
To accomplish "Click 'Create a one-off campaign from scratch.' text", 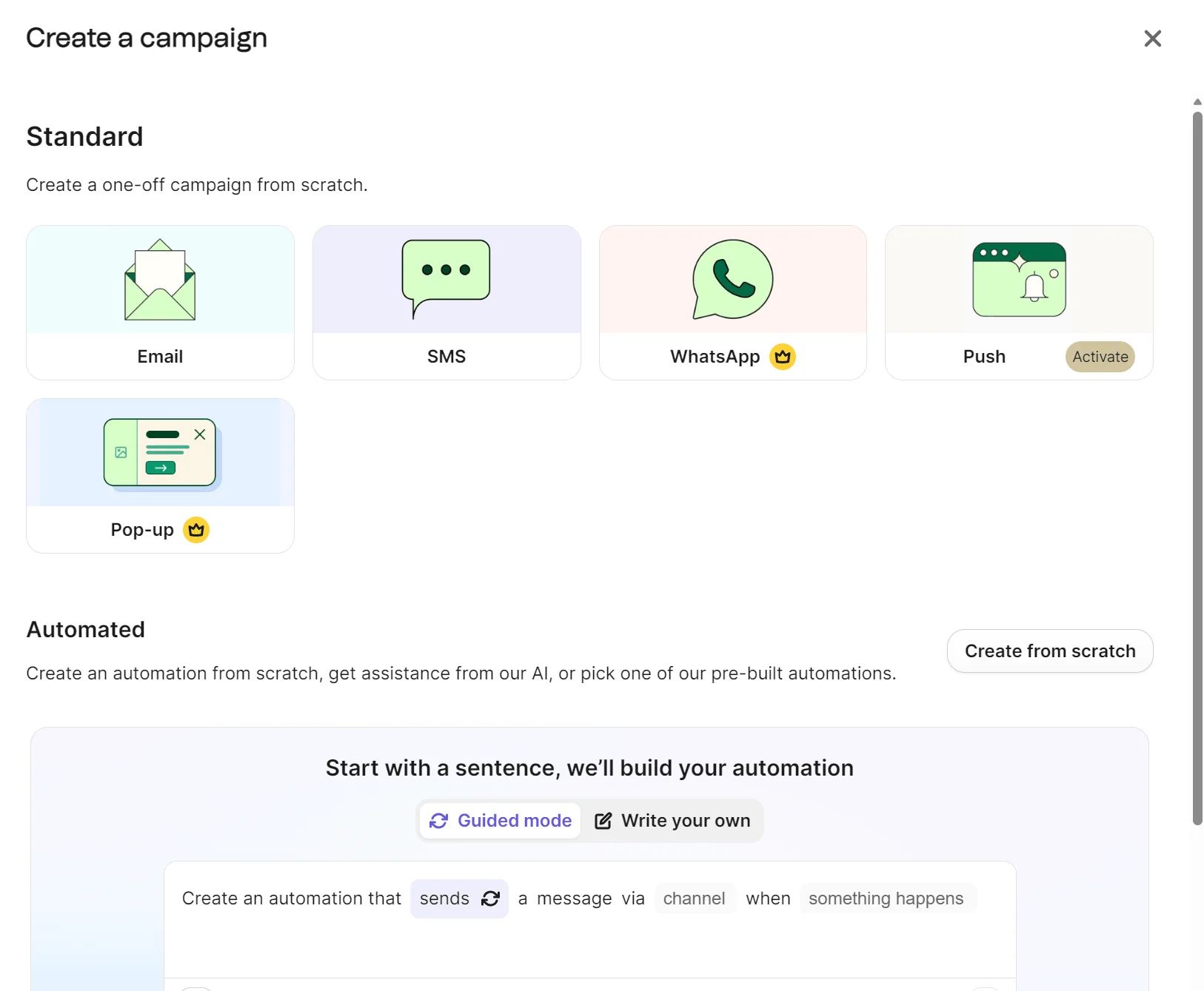I will (x=197, y=185).
